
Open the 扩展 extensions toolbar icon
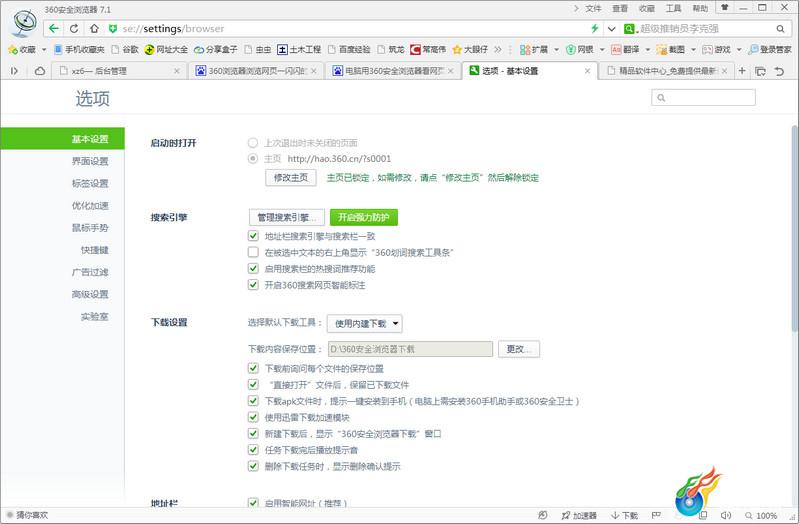pos(534,49)
